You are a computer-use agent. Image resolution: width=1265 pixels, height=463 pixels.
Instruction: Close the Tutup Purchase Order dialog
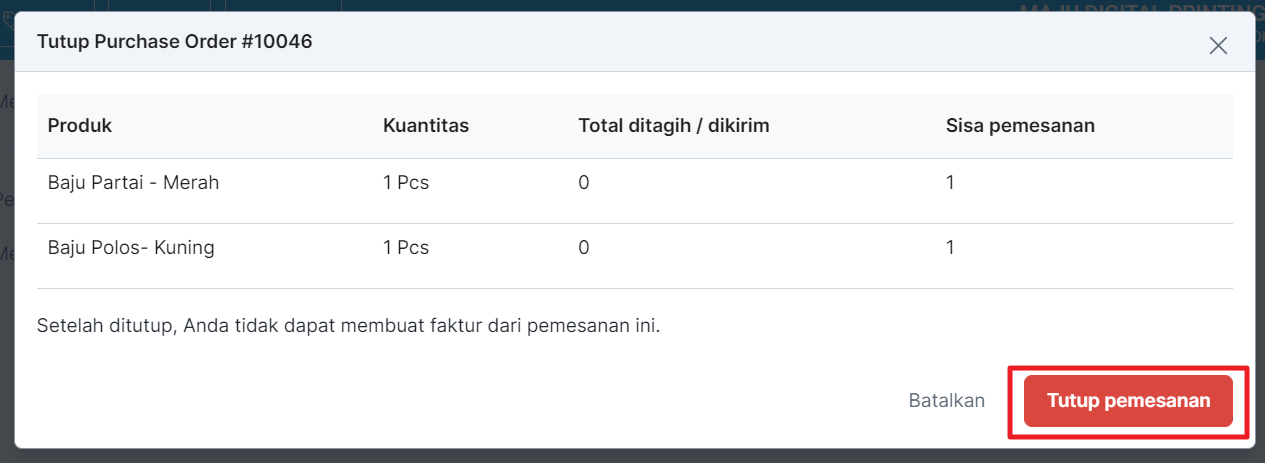tap(1217, 45)
